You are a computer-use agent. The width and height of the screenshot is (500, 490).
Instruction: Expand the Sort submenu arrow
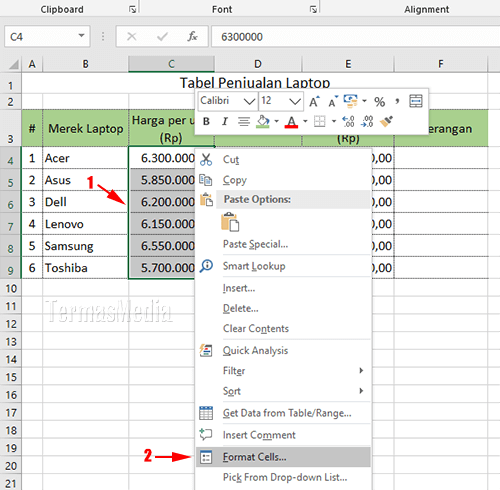361,391
